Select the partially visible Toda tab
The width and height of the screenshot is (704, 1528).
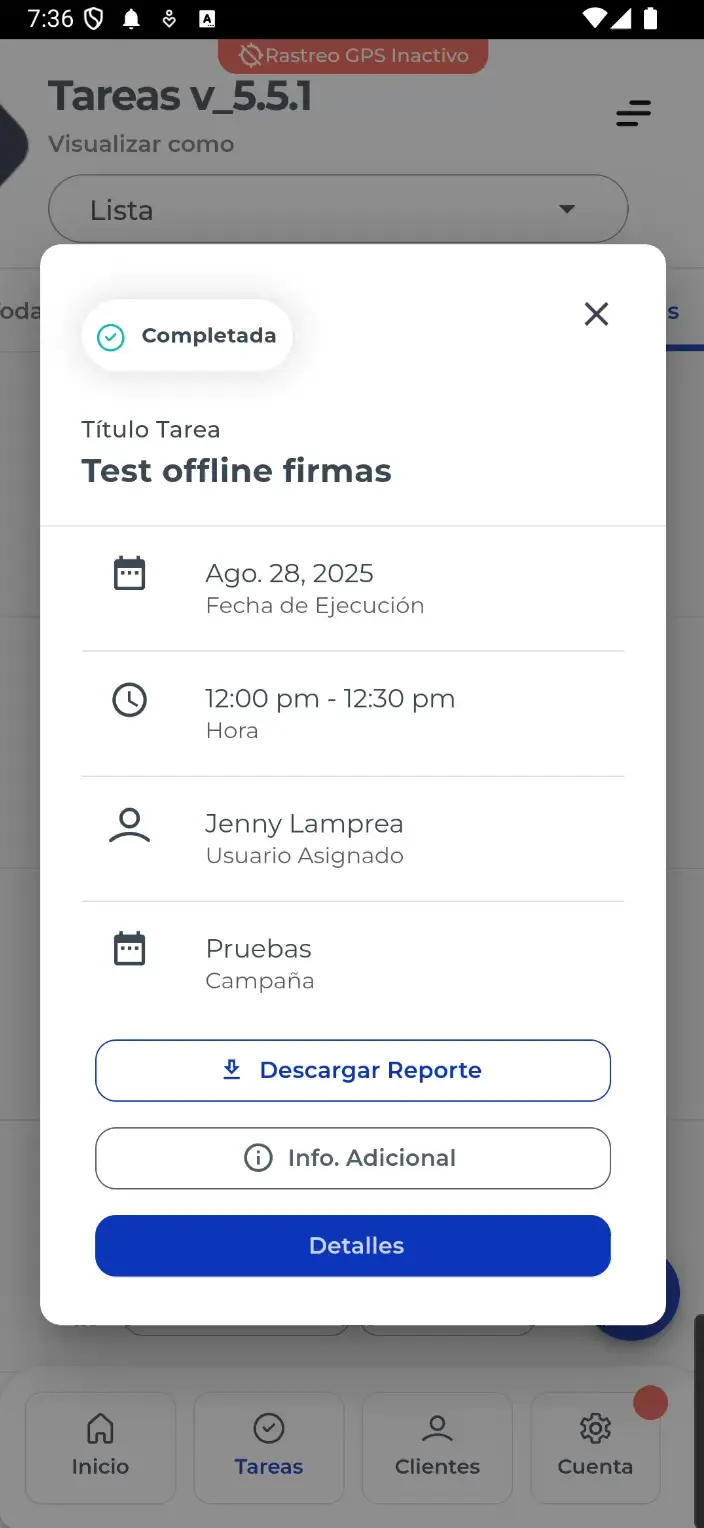point(18,311)
